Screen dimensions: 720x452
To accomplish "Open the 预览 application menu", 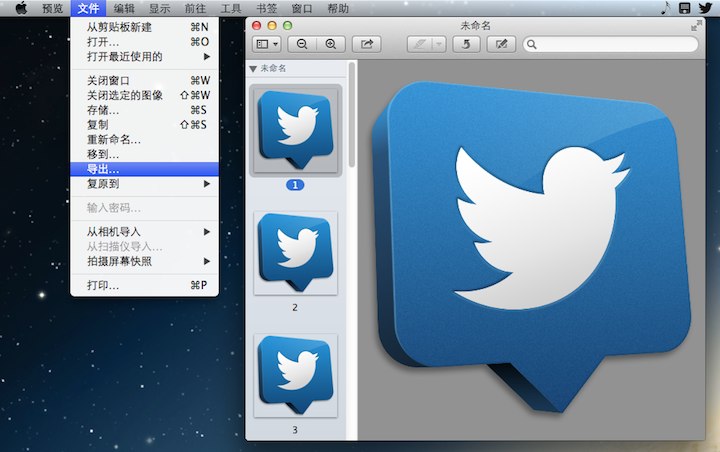I will (52, 8).
